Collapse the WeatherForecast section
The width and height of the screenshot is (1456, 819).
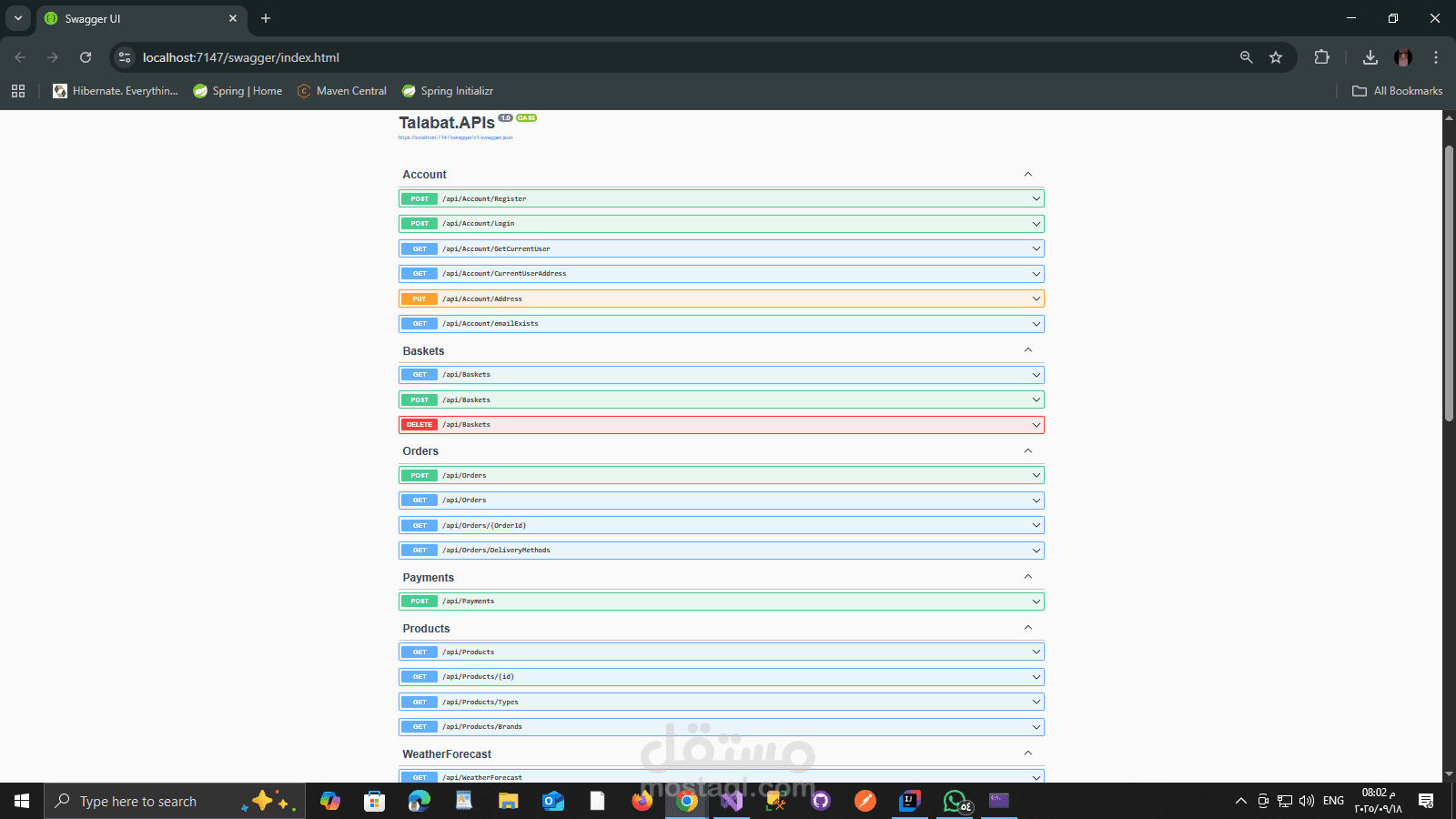[1028, 753]
